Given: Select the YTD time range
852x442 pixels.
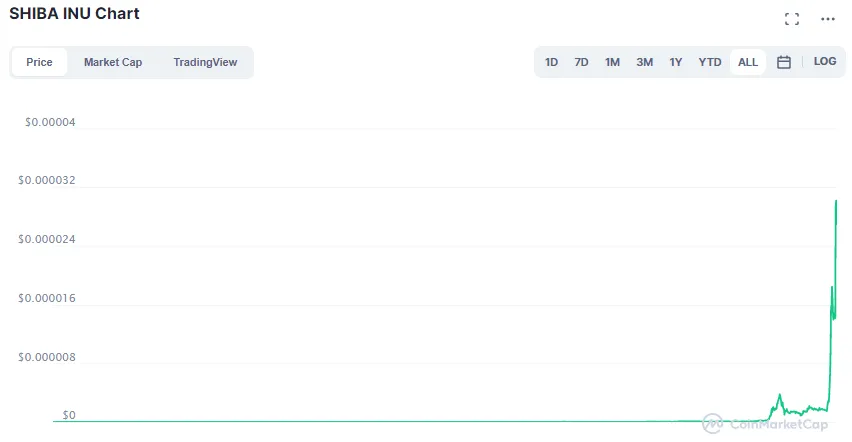Looking at the screenshot, I should coord(710,62).
